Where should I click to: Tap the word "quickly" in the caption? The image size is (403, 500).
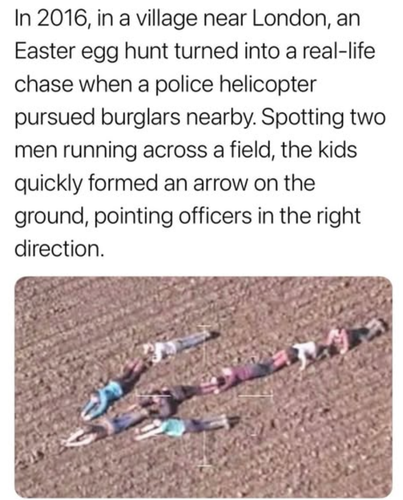(48, 185)
